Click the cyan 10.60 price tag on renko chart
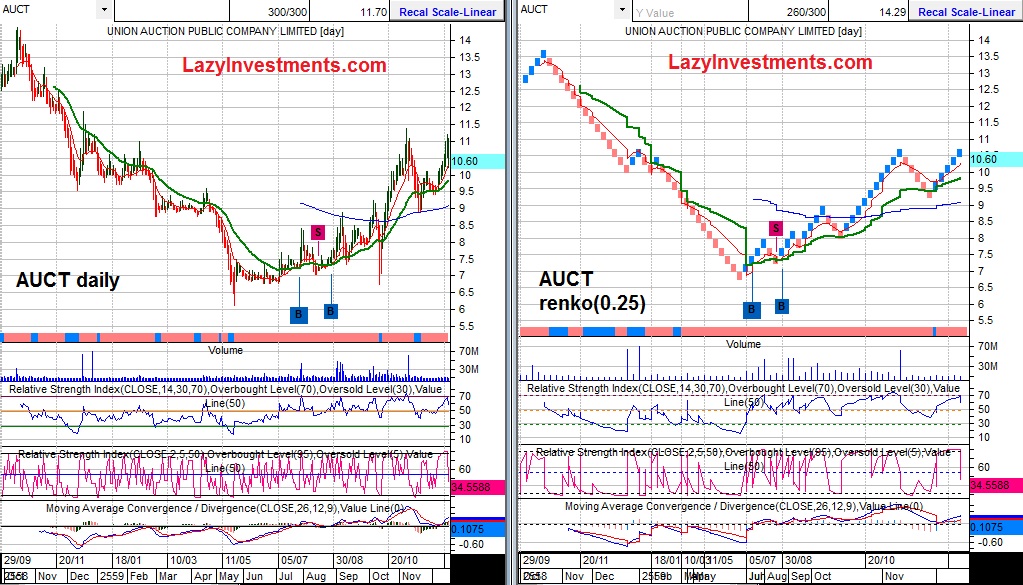 point(985,159)
